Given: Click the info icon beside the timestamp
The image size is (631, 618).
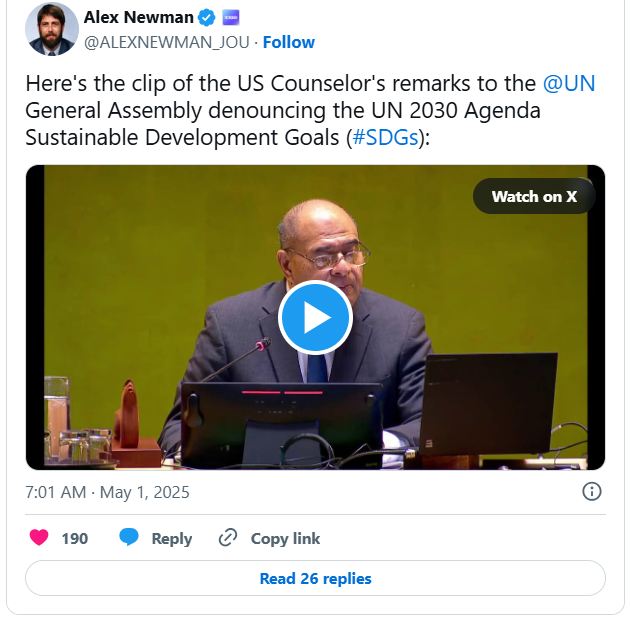Looking at the screenshot, I should (x=592, y=492).
